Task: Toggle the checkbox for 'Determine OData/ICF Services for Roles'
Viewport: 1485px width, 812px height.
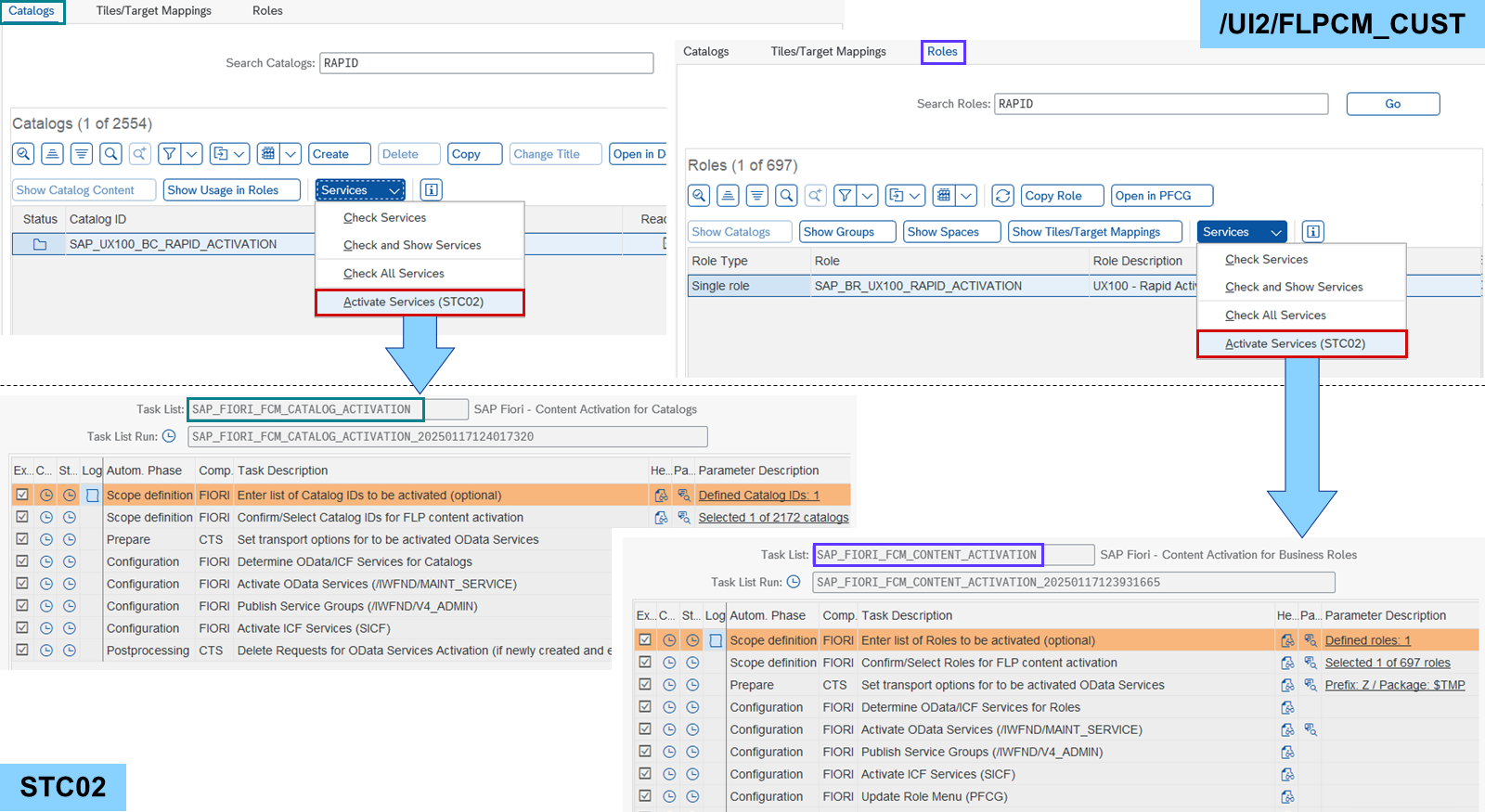Action: 645,706
